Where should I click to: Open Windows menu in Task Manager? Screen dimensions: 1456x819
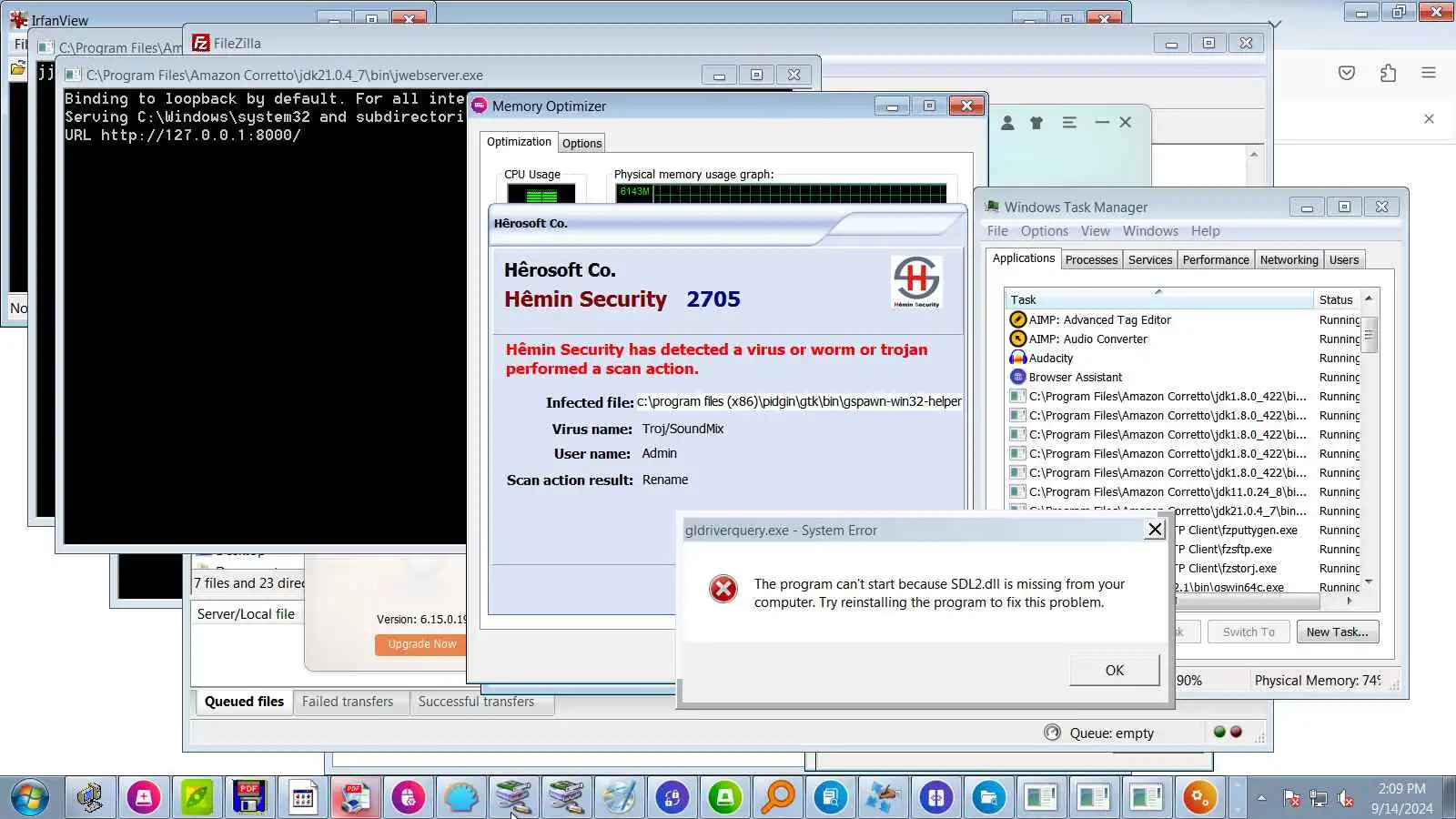1150,231
